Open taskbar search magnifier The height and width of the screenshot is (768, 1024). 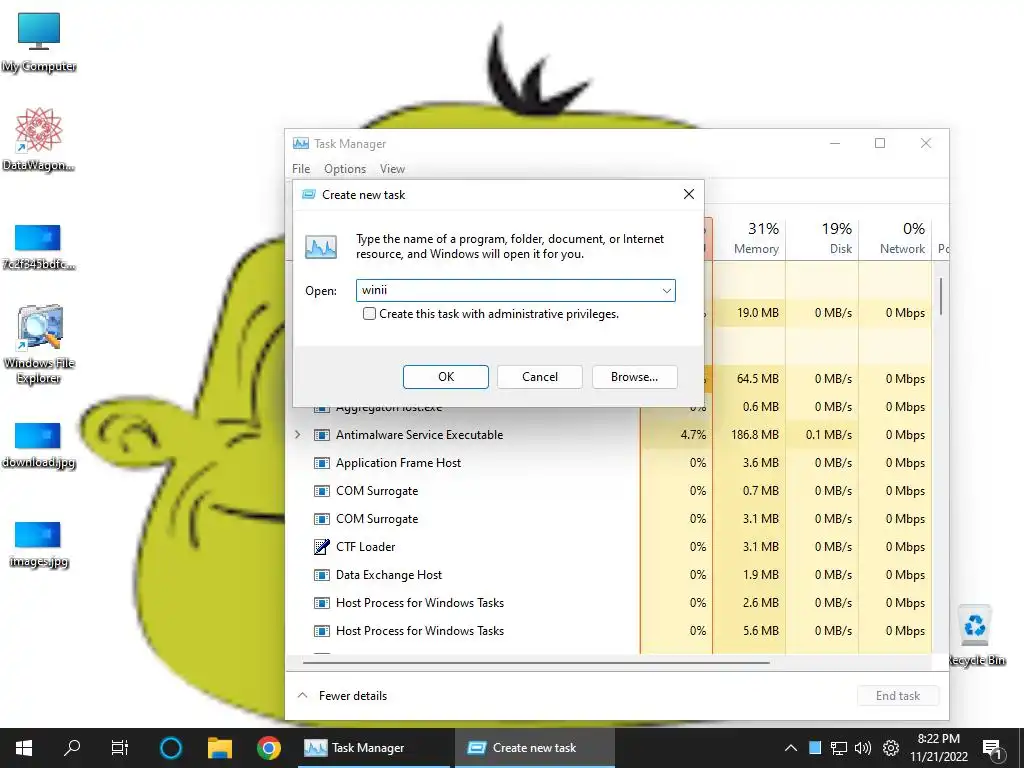pos(72,748)
